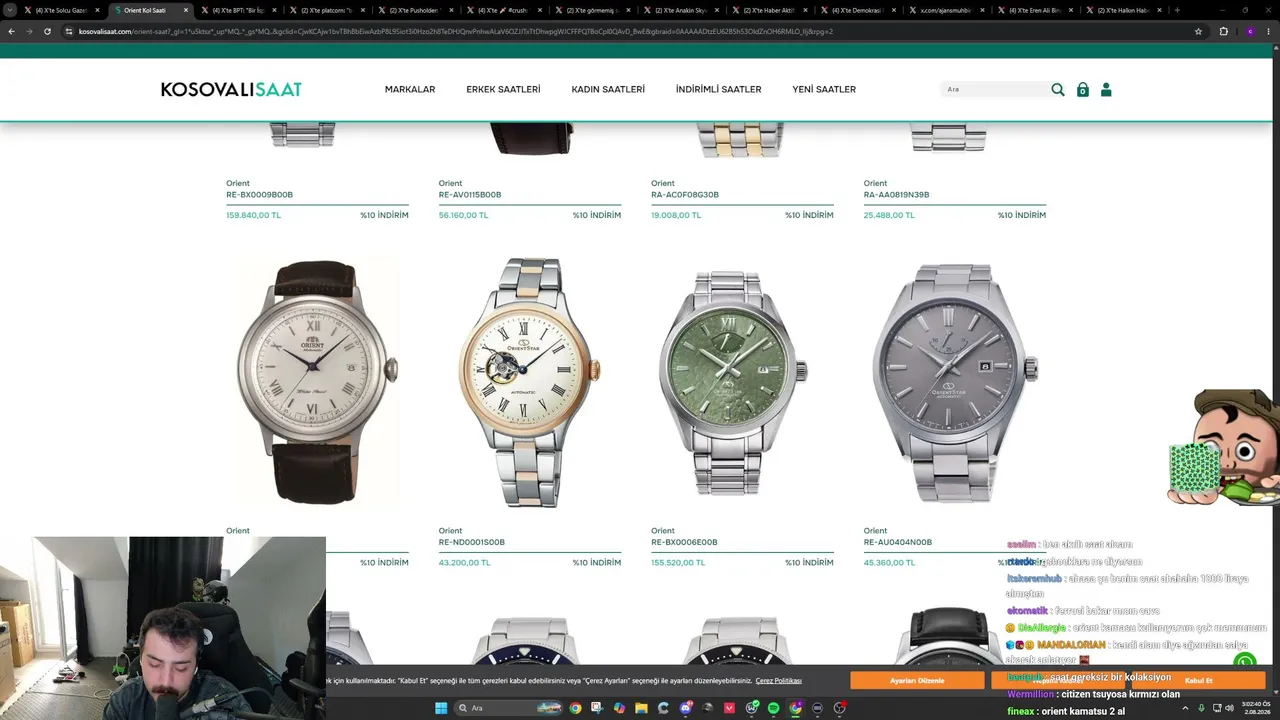Click the price 43.200,00 TL
The image size is (1280, 720).
click(464, 563)
